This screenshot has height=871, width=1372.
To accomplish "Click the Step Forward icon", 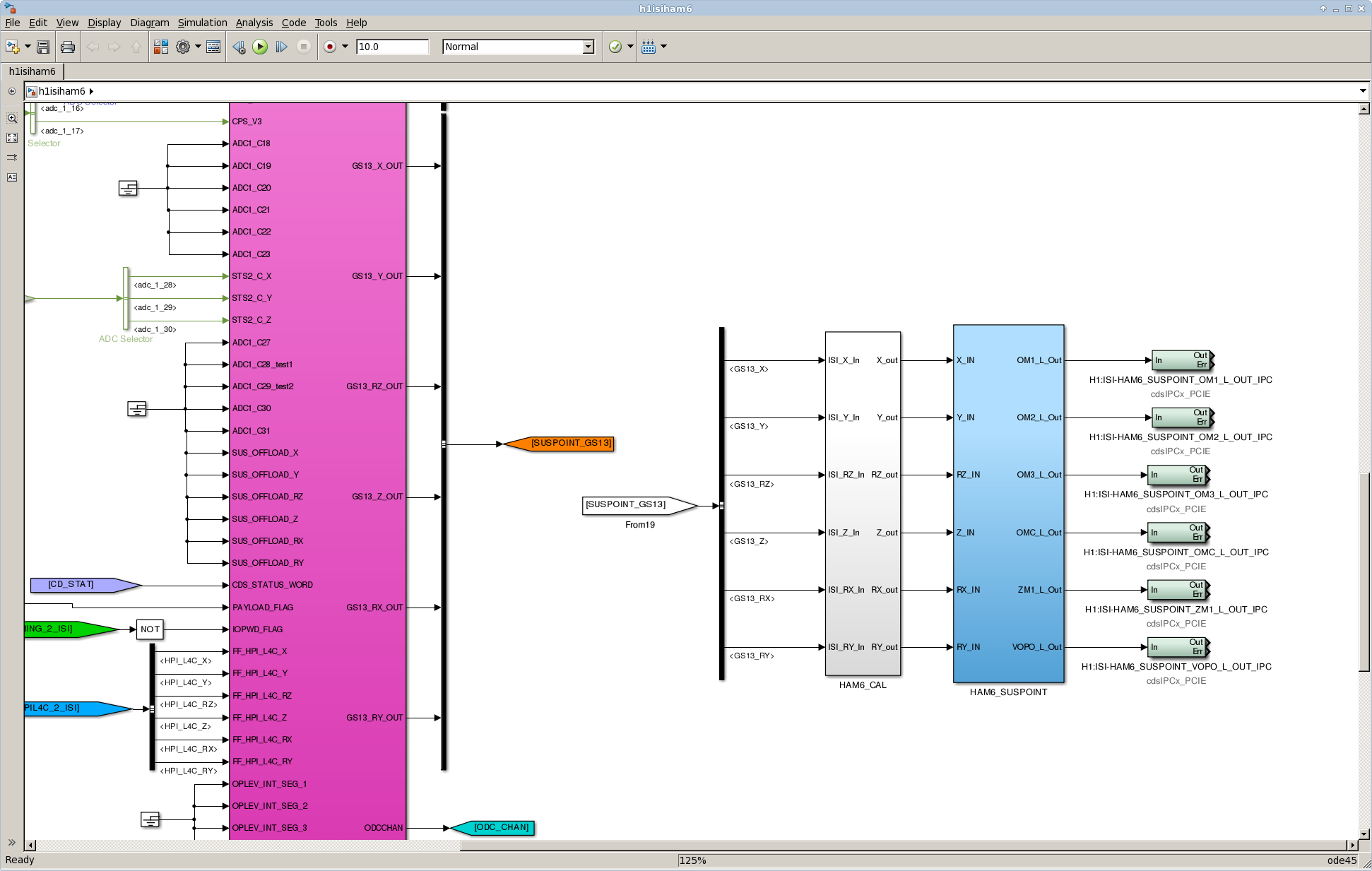I will 281,47.
